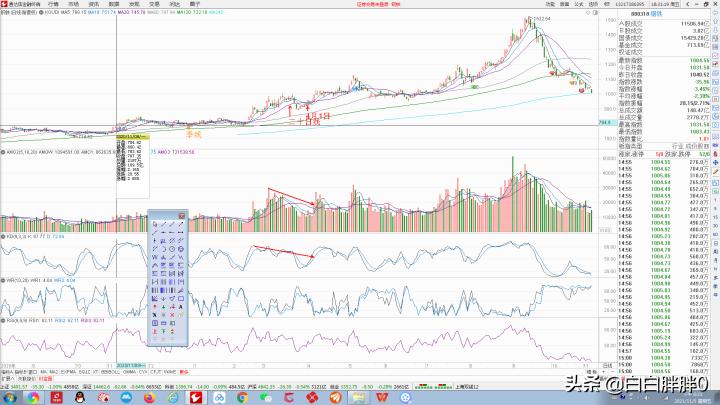This screenshot has height=405, width=720.
Task: Open QQ penguin from the taskbar
Action: (x=80, y=398)
